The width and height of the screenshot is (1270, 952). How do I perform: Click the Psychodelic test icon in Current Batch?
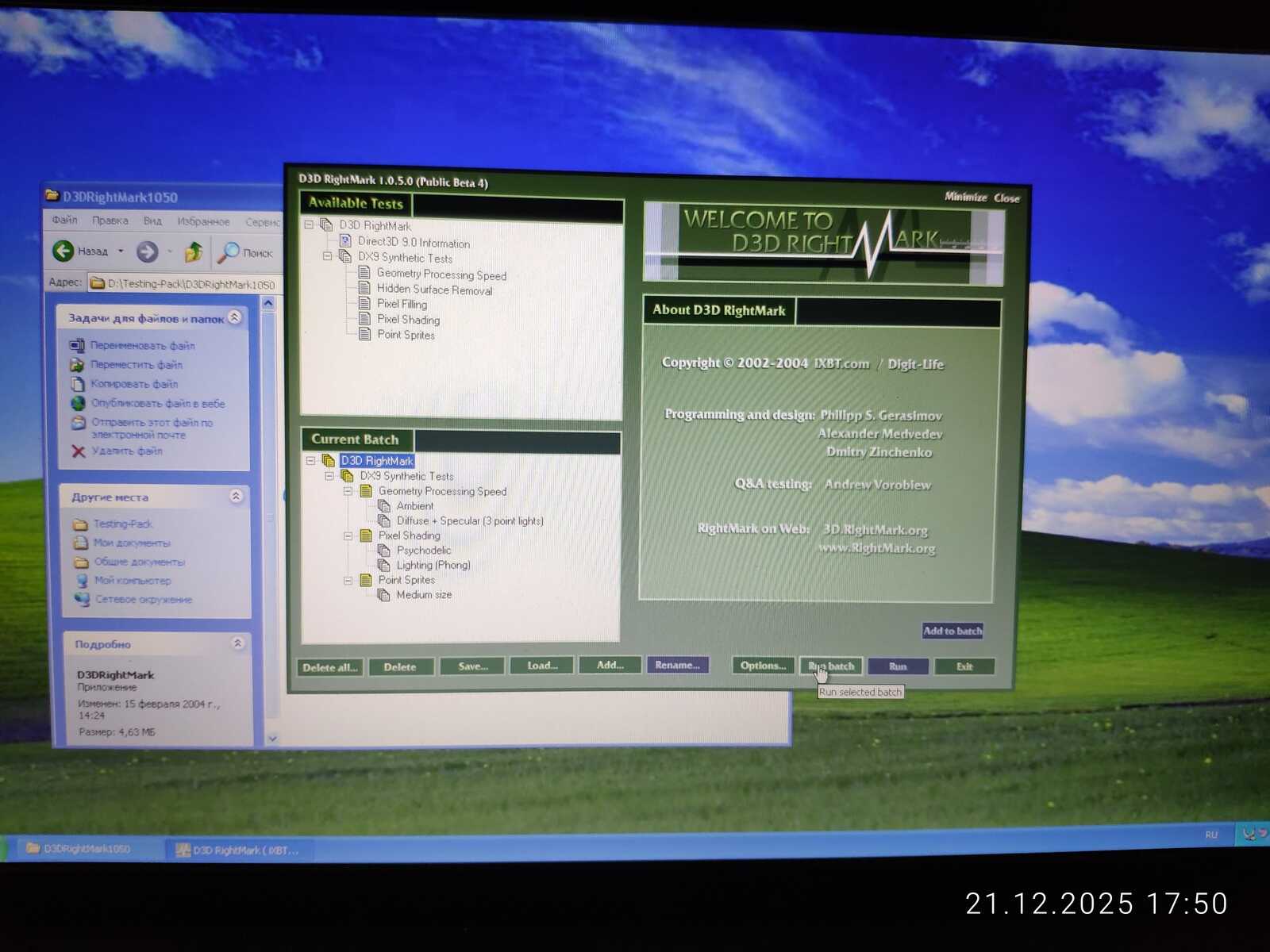pos(384,550)
